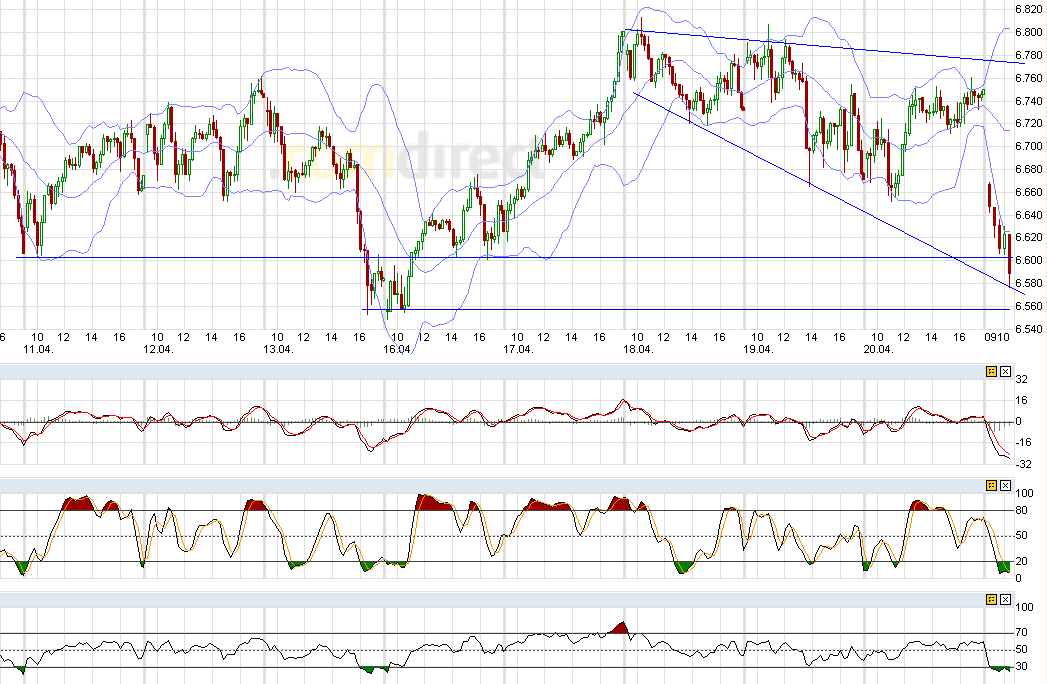Click the 6.620 price axis label
Viewport: 1047px width, 684px height.
point(1028,237)
